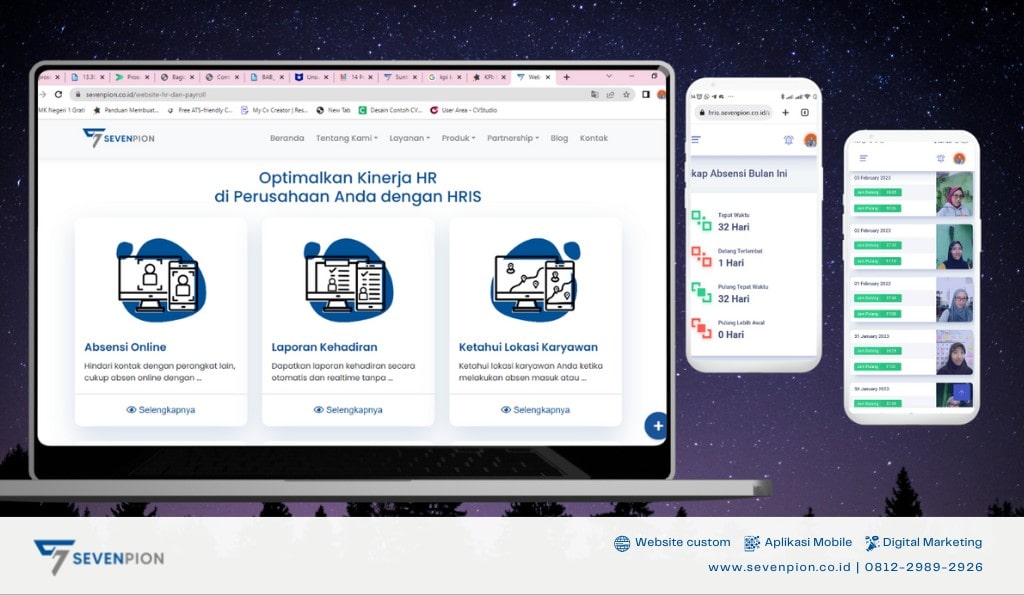Click the hris.sevenpion.co.id URL bar on the left phone
Screen dimensions: 1024x595
[x=733, y=112]
